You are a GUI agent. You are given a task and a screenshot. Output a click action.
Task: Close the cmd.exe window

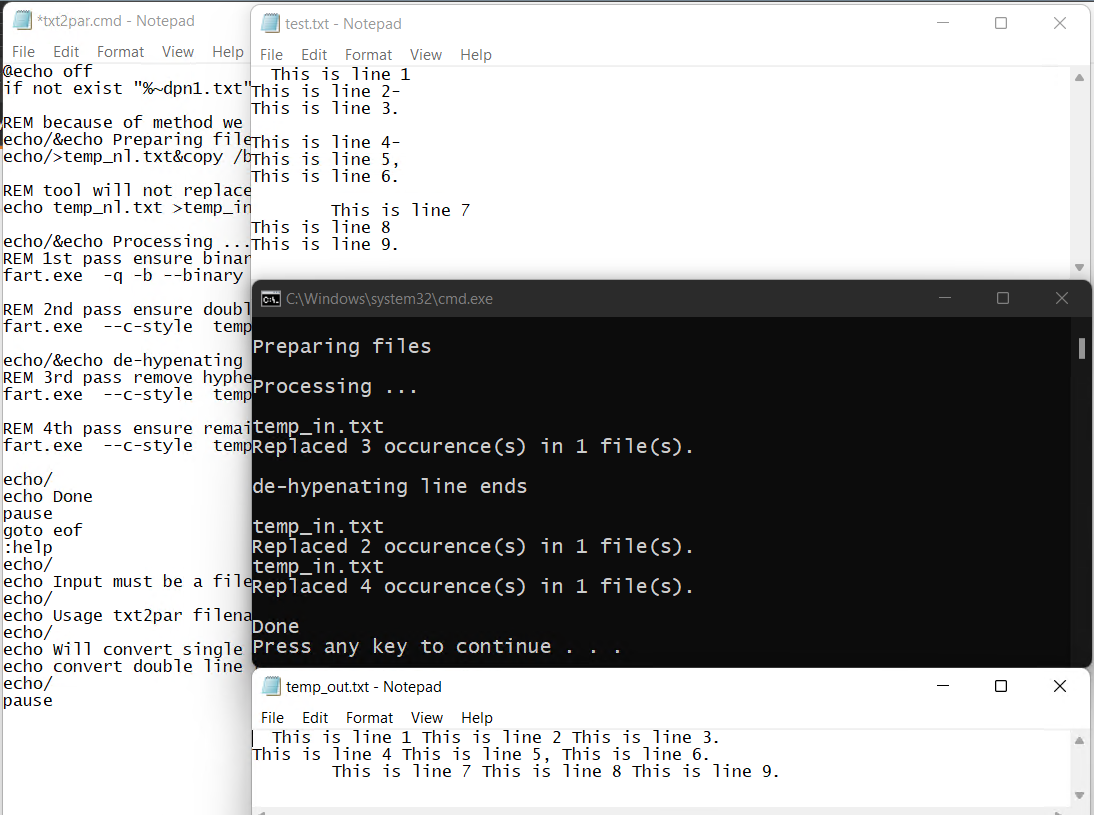coord(1061,298)
